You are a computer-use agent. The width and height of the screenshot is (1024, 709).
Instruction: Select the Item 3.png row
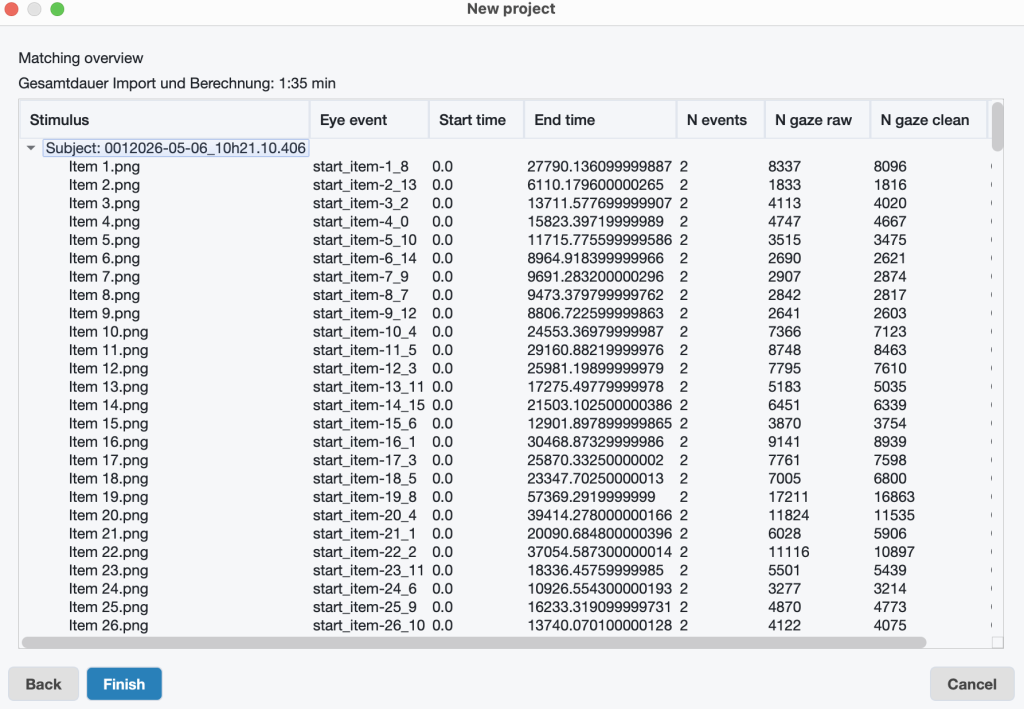click(504, 203)
